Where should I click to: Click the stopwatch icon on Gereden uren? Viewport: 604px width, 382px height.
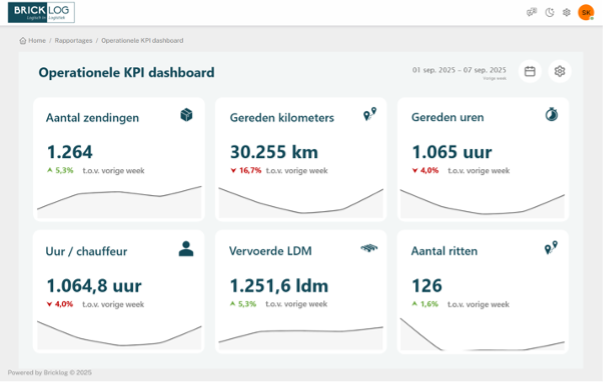coord(552,114)
